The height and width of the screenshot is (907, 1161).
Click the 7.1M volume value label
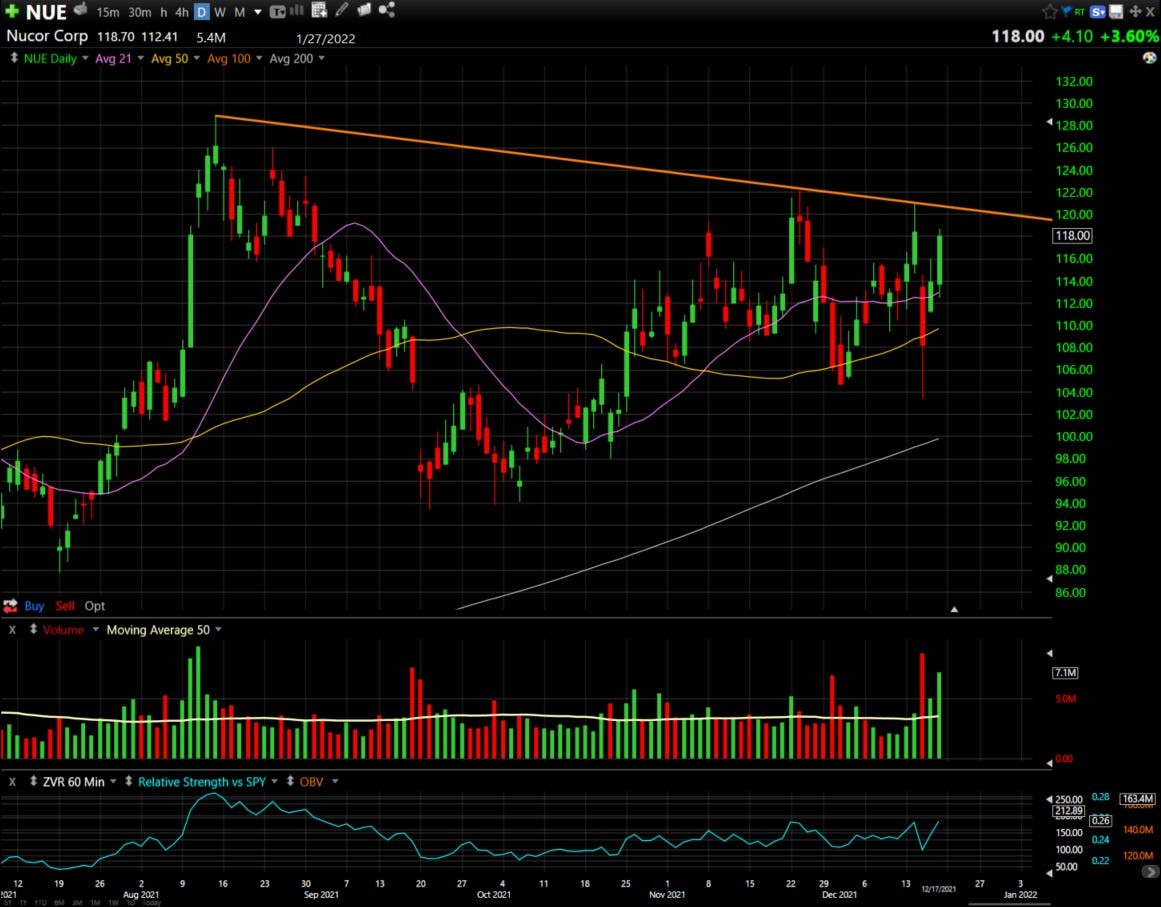1065,672
